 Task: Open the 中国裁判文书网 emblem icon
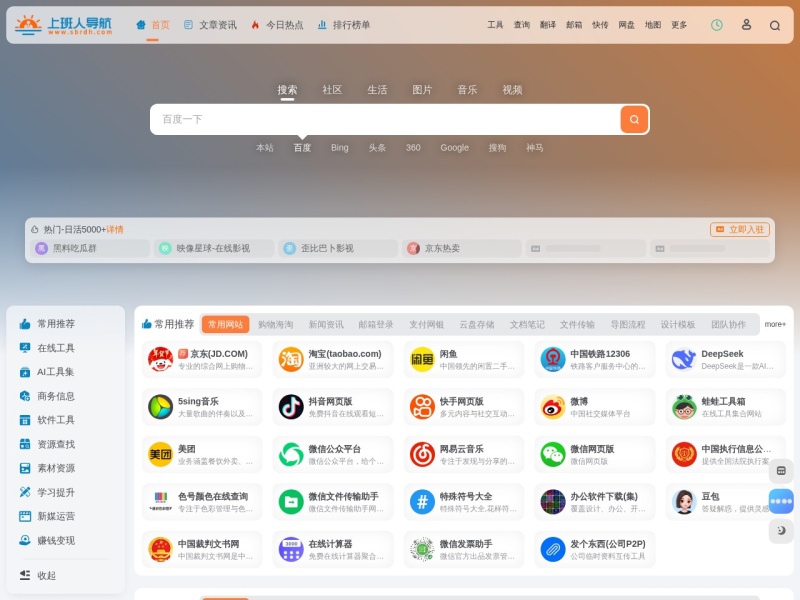coord(160,549)
